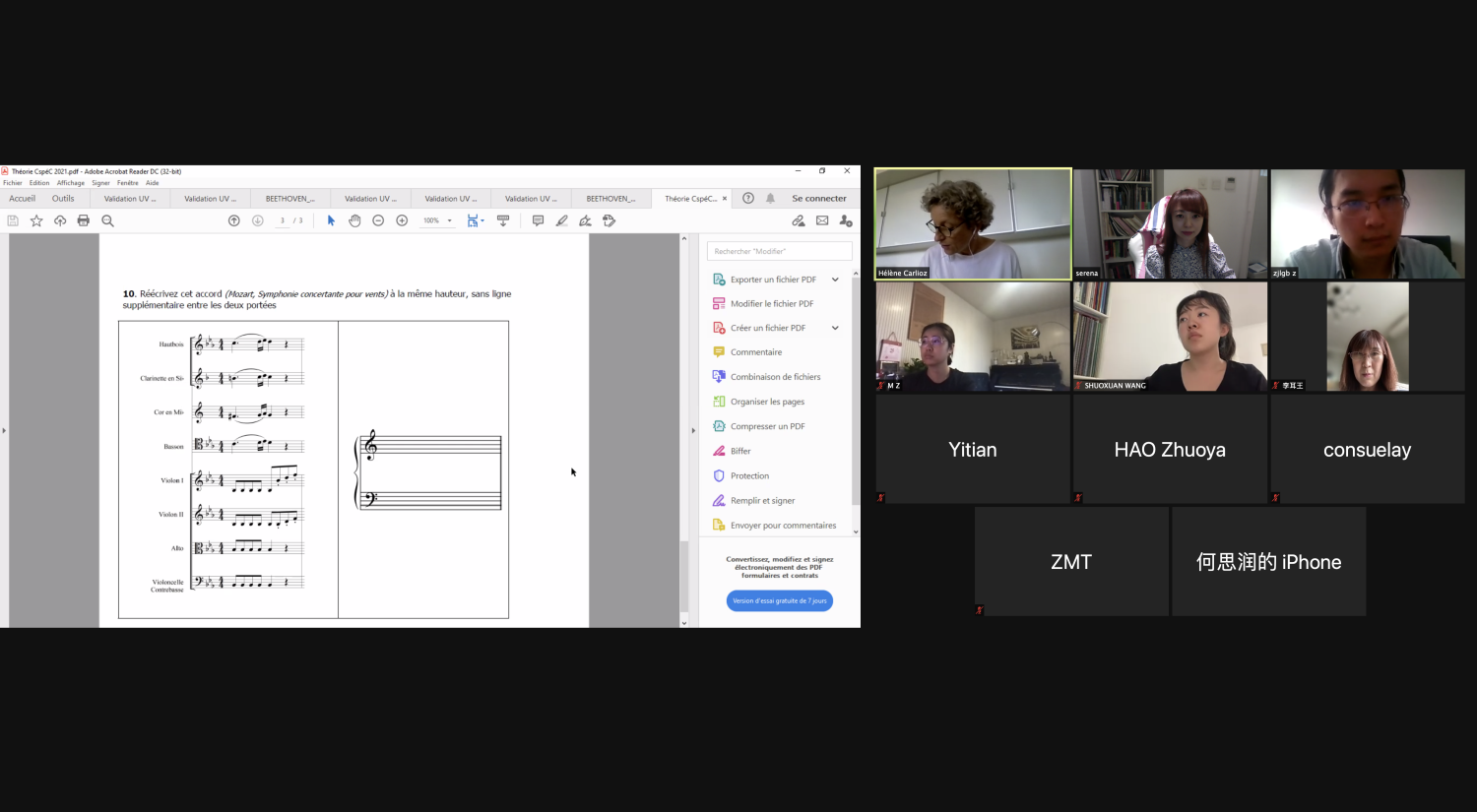Click the zoom out minus icon
This screenshot has height=812, width=1477.
click(x=378, y=220)
